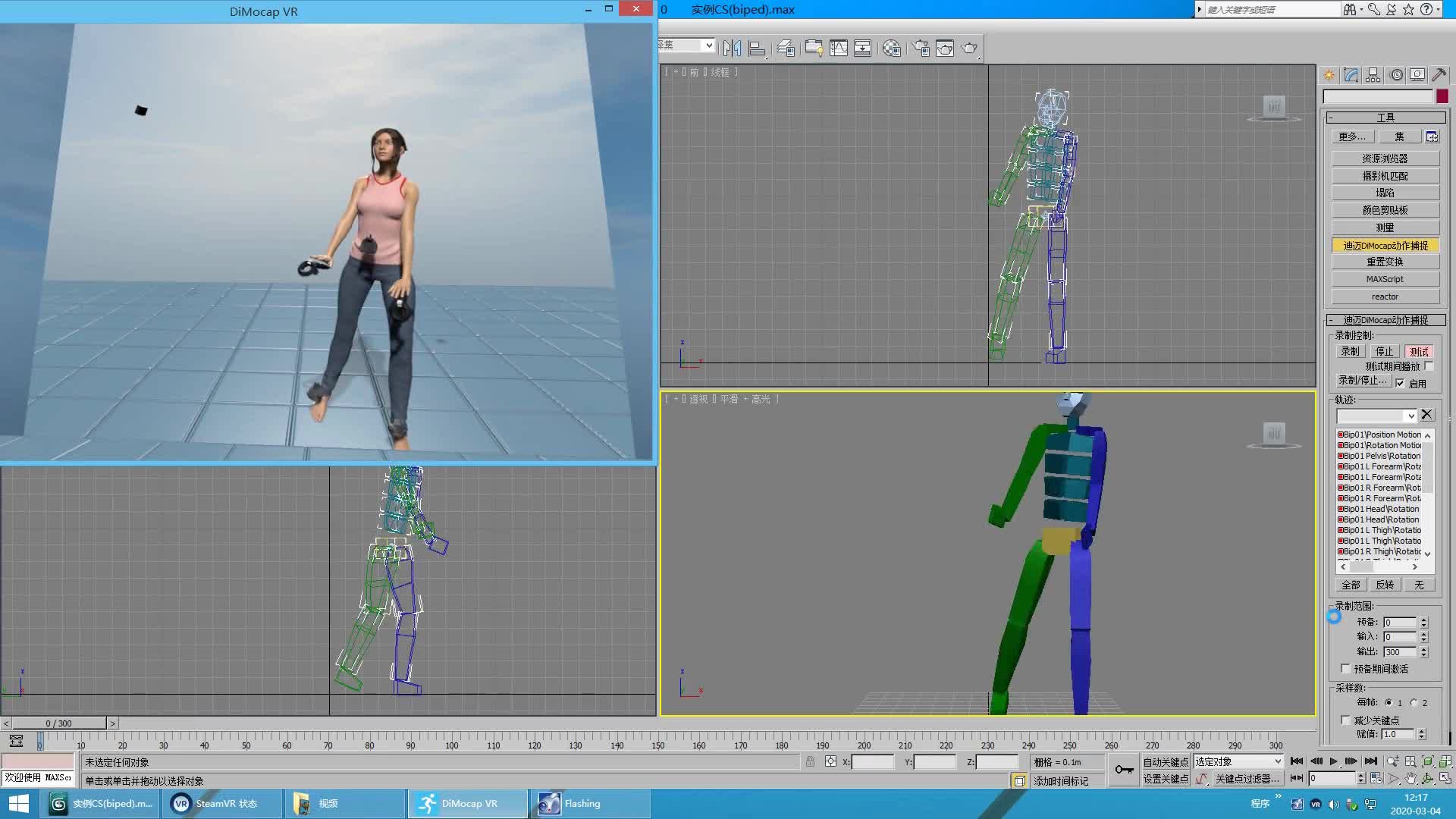Open the Render Setup icon
This screenshot has height=819, width=1456.
click(921, 48)
